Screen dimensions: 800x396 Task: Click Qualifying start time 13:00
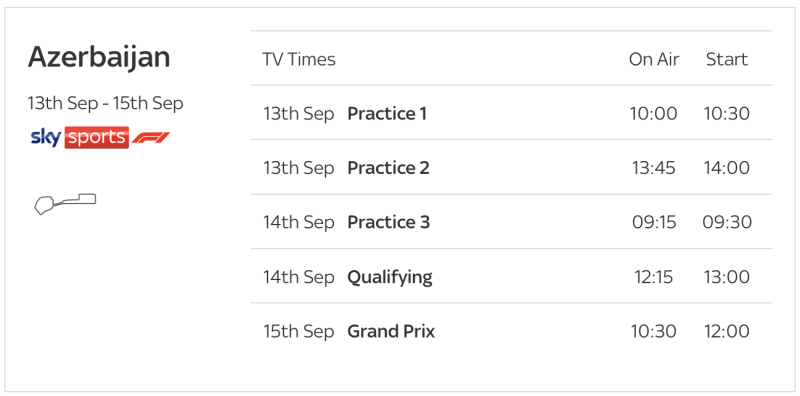727,277
